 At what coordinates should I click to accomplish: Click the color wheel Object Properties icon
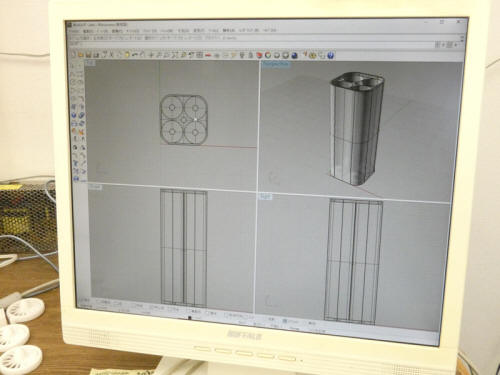pos(268,55)
